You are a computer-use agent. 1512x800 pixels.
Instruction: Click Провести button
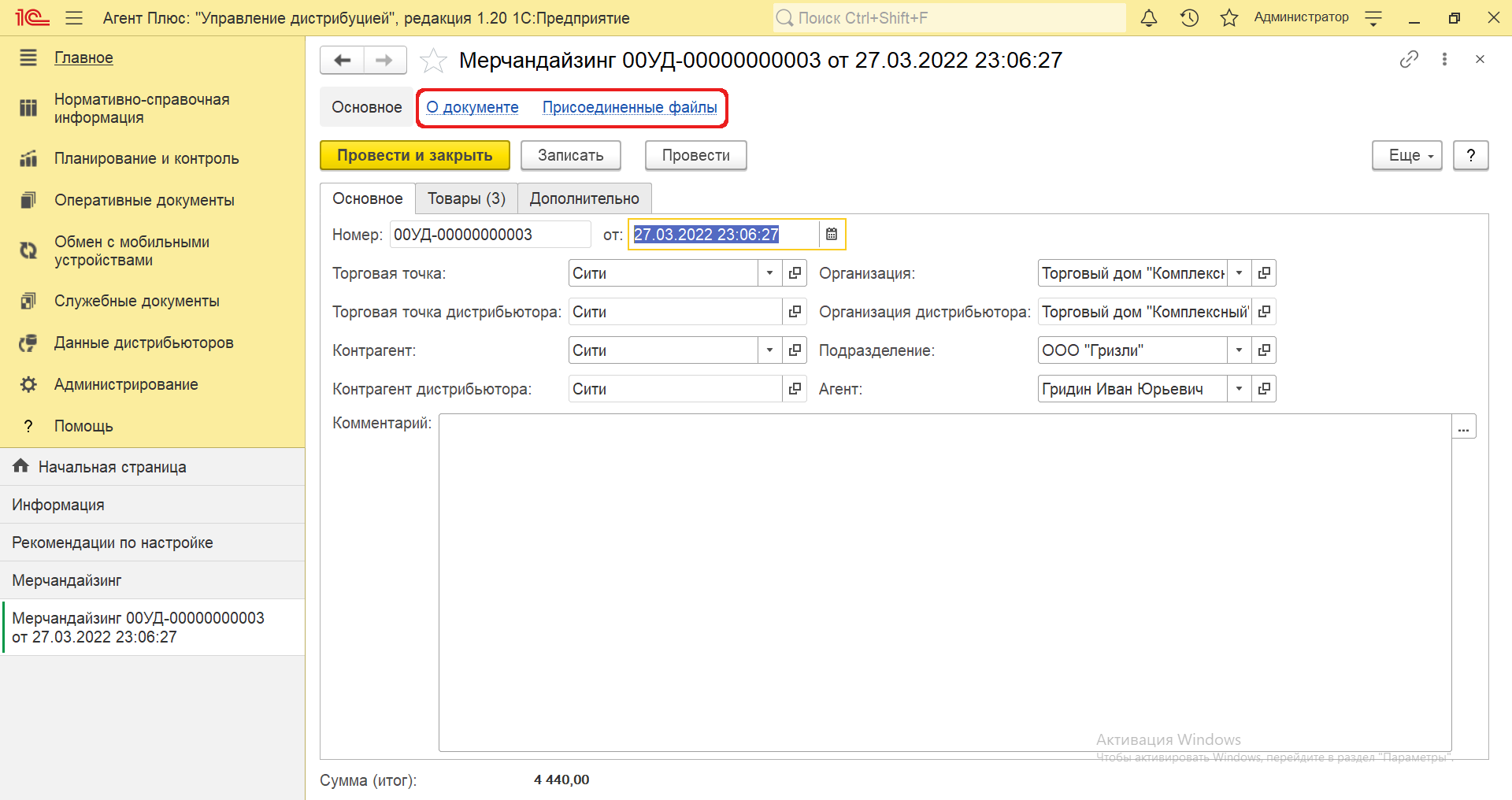pos(696,155)
